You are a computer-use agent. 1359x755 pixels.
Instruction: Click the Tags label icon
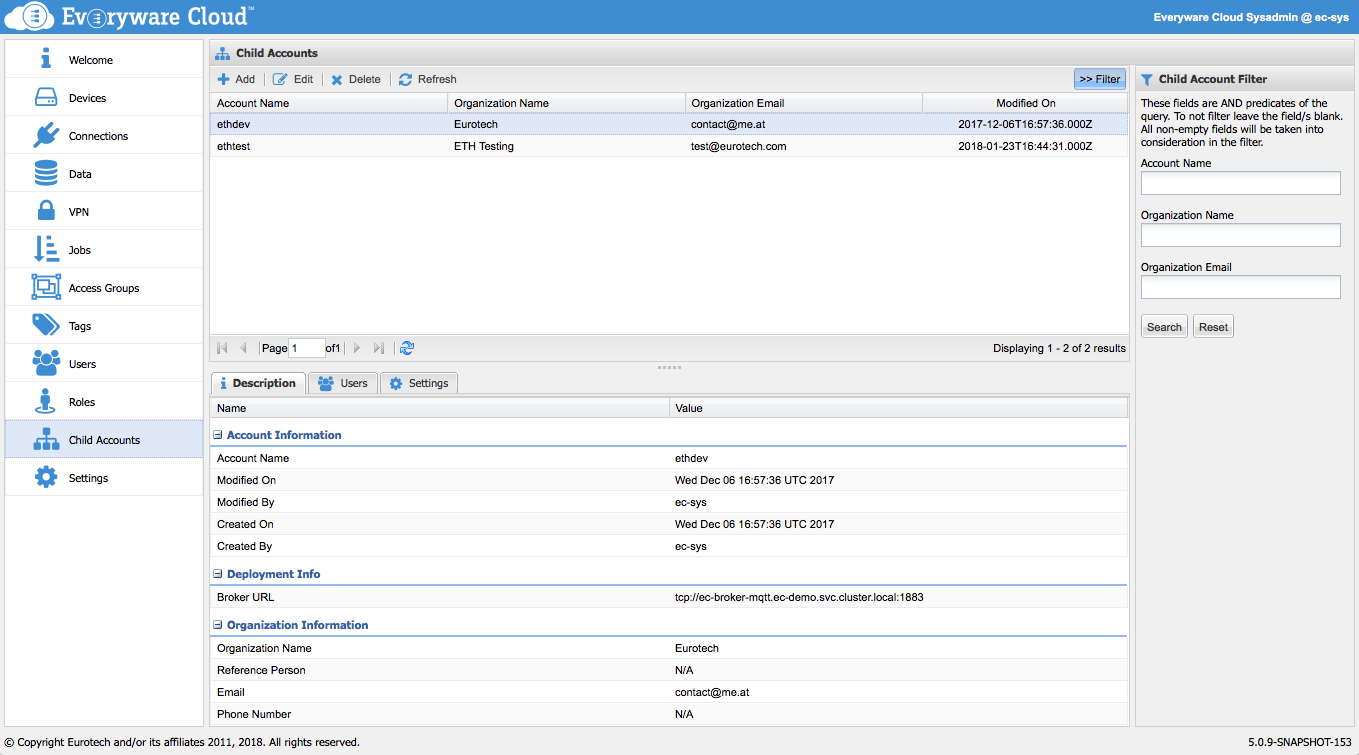point(46,325)
